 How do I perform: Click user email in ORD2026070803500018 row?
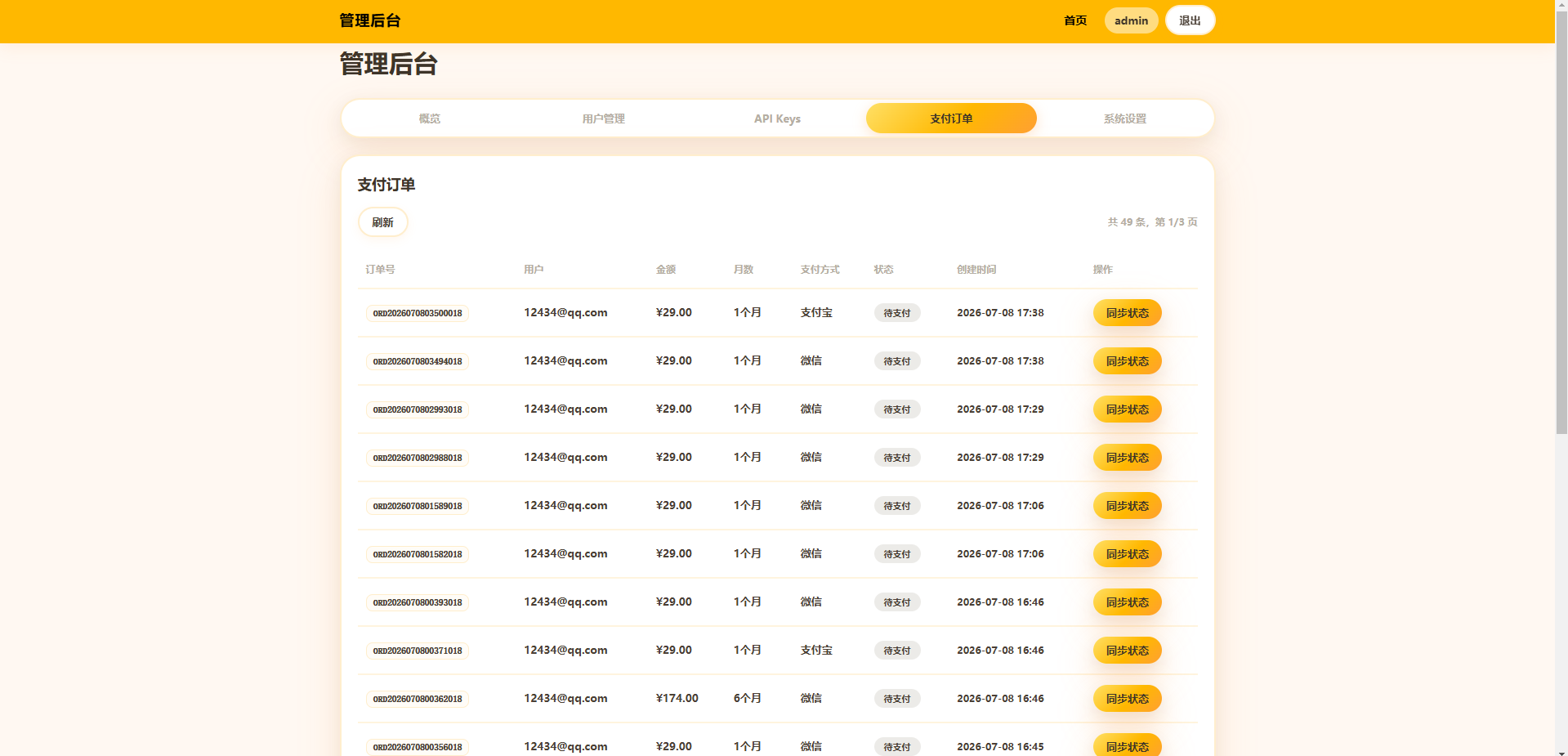tap(565, 312)
